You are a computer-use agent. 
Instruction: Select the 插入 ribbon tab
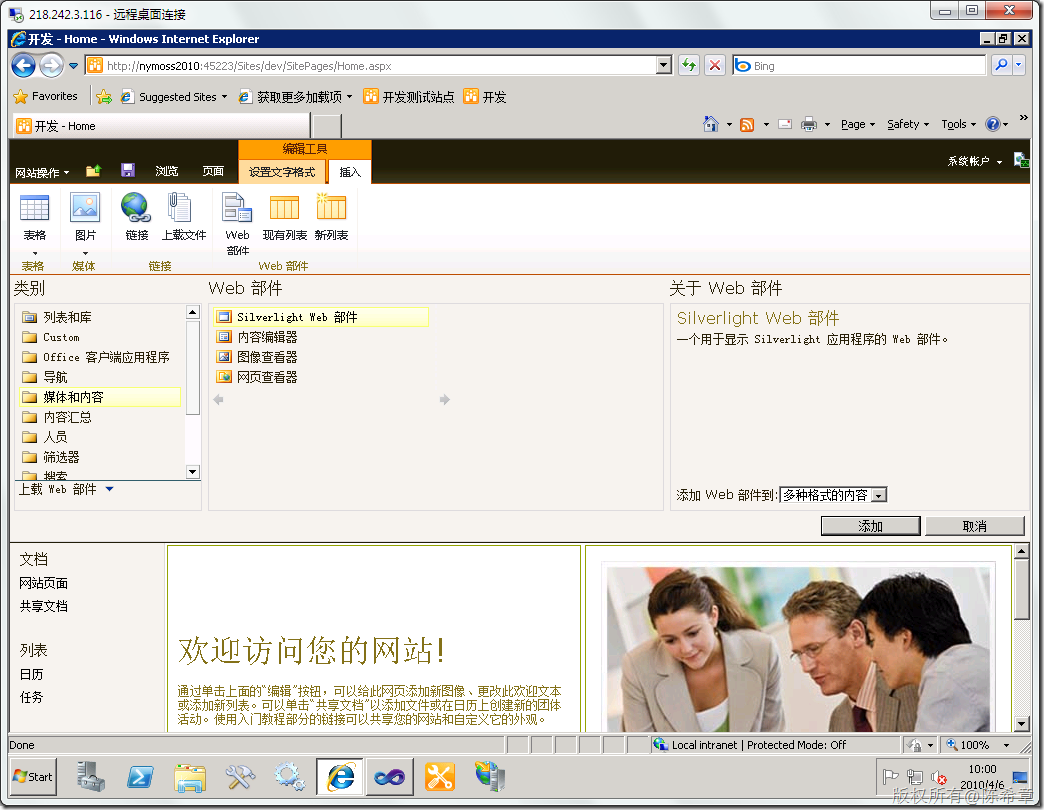(350, 172)
